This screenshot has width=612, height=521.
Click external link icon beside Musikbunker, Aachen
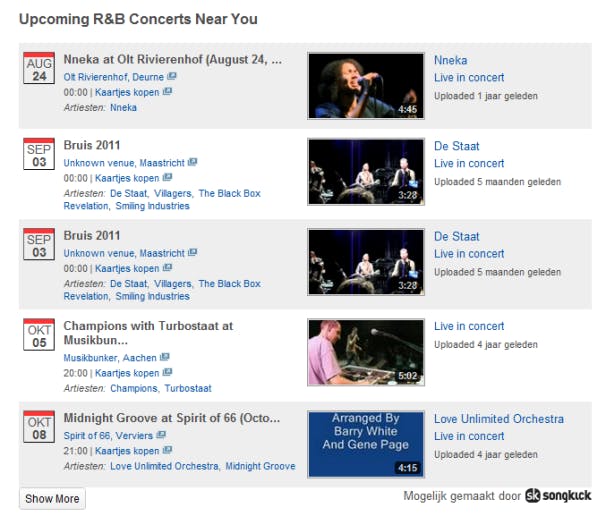click(163, 357)
